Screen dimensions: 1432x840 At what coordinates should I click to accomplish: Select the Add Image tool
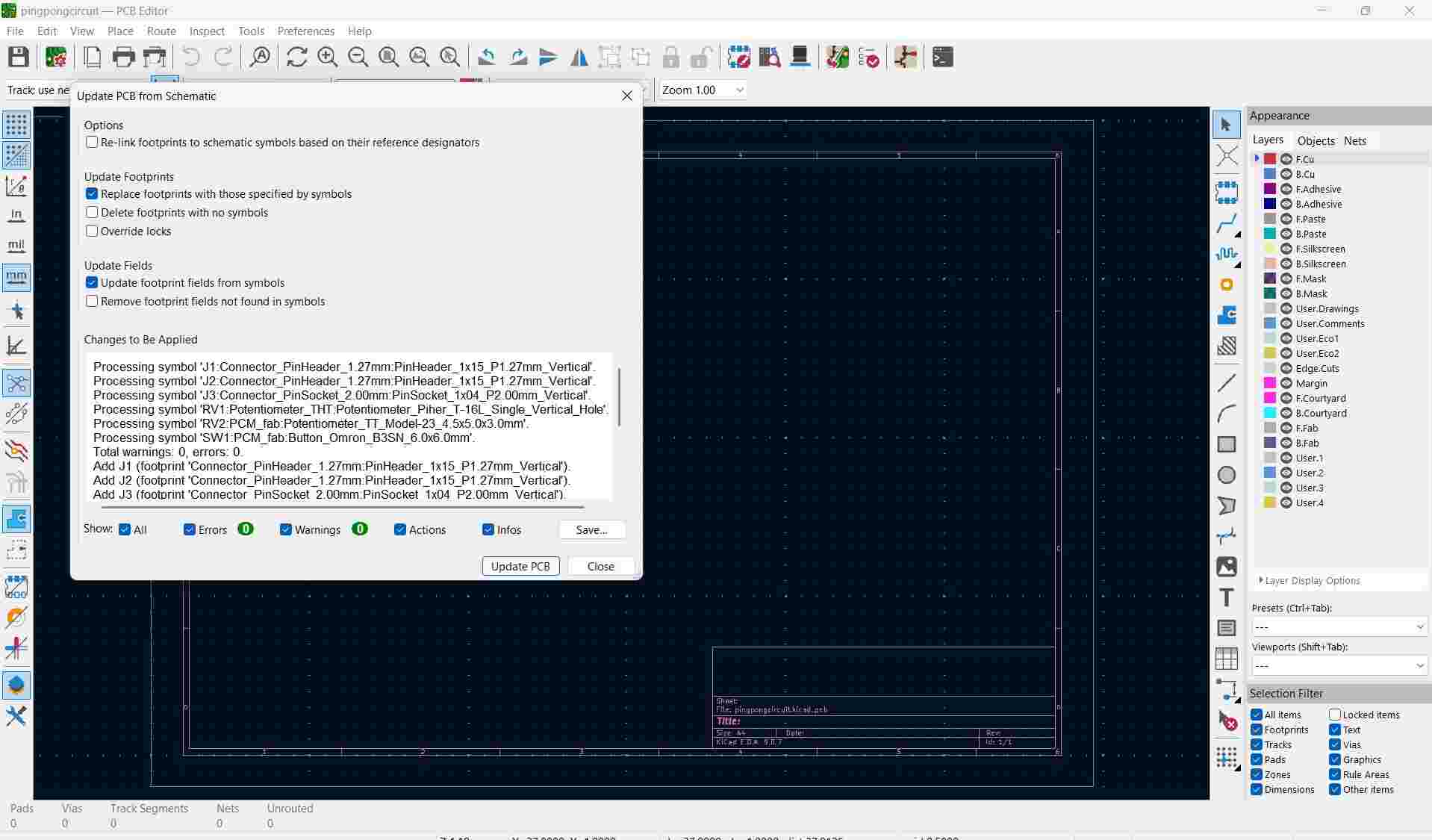point(1227,567)
